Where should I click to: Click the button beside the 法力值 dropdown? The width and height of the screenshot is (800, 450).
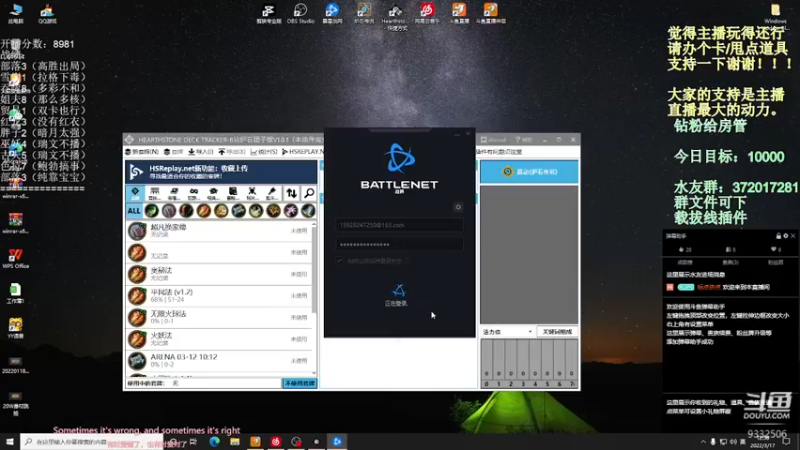(x=557, y=332)
